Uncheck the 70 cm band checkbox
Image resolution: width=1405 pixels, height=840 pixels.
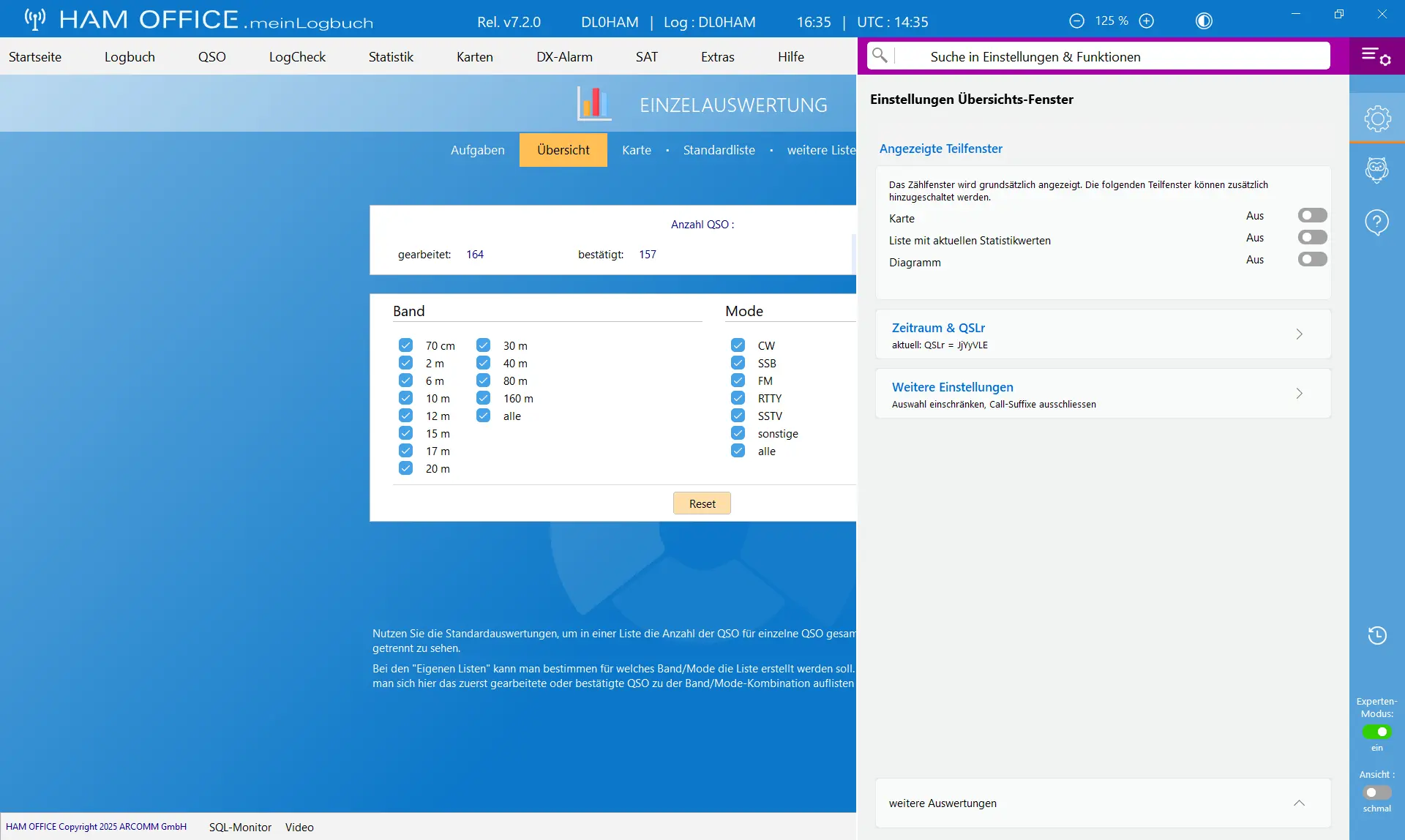pyautogui.click(x=405, y=345)
